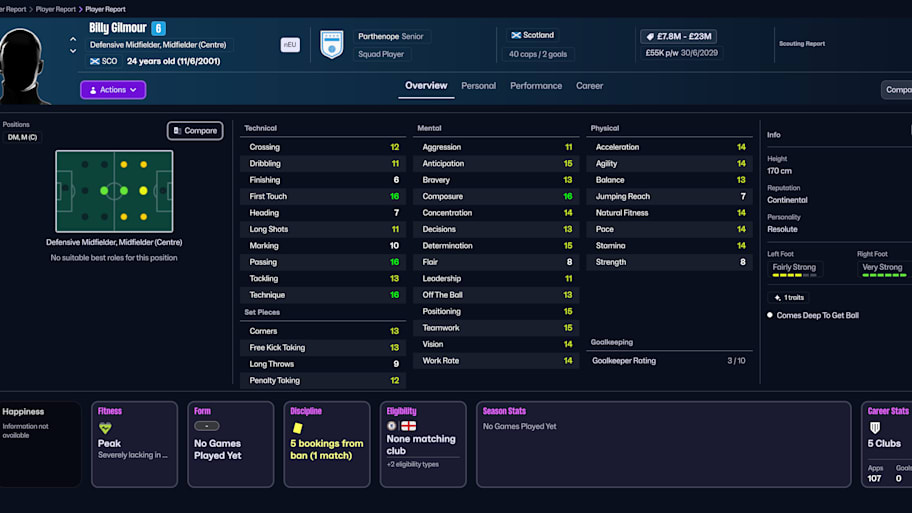Image resolution: width=912 pixels, height=513 pixels.
Task: Click the Crossing attribute row
Action: 323,147
